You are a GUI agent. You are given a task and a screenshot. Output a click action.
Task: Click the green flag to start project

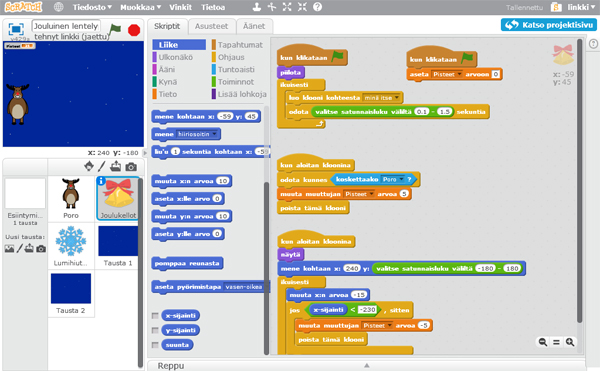[115, 29]
